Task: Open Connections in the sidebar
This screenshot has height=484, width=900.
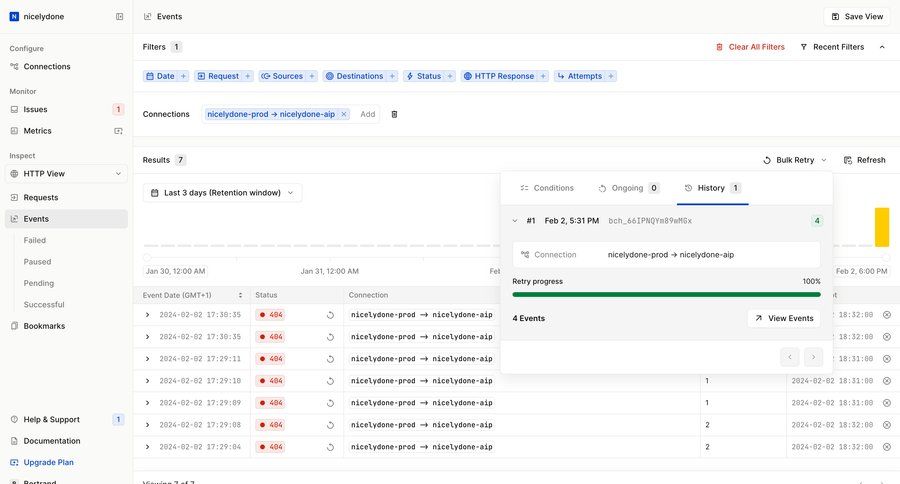Action: [x=66, y=67]
